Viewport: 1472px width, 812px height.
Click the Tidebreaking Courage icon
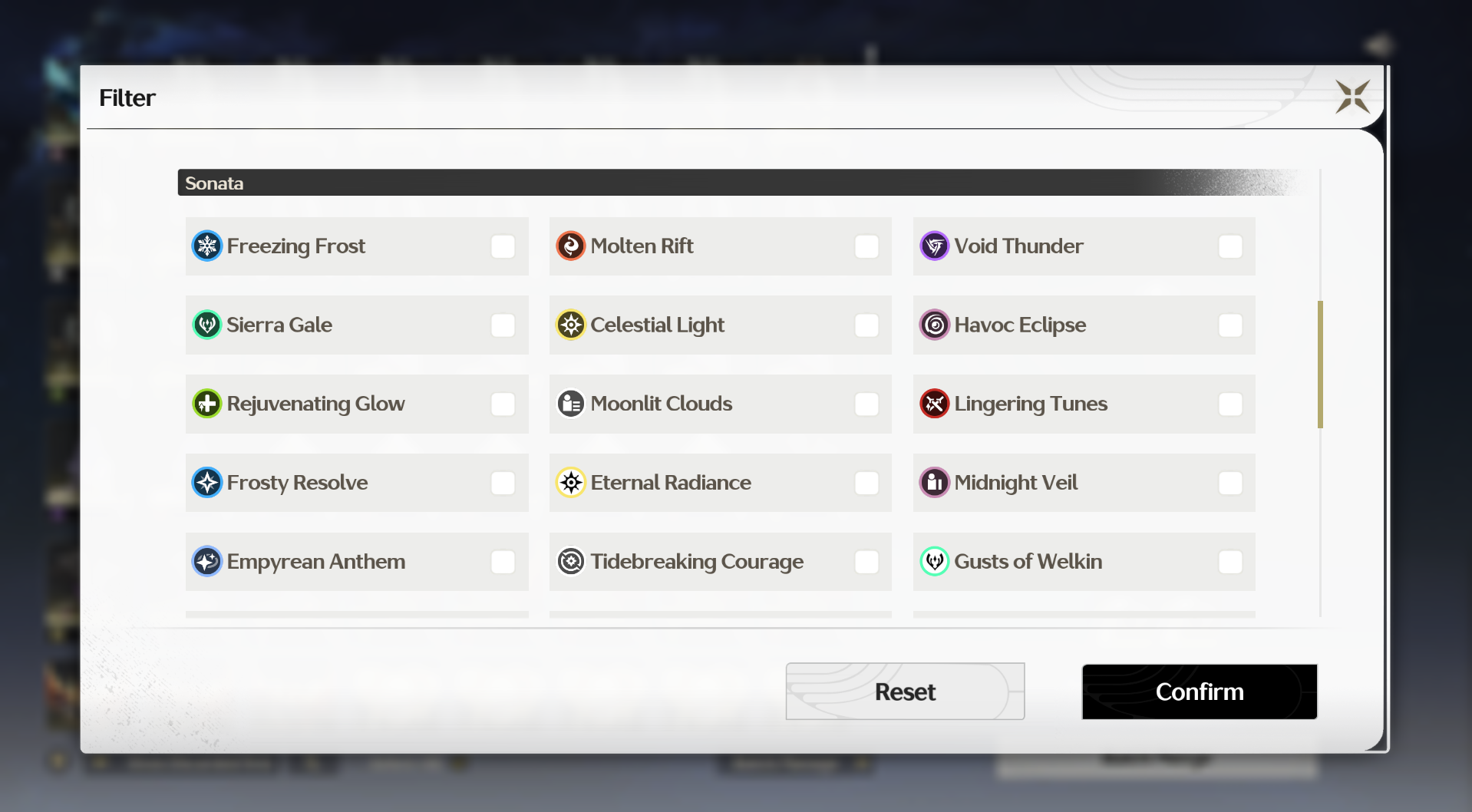(x=571, y=562)
